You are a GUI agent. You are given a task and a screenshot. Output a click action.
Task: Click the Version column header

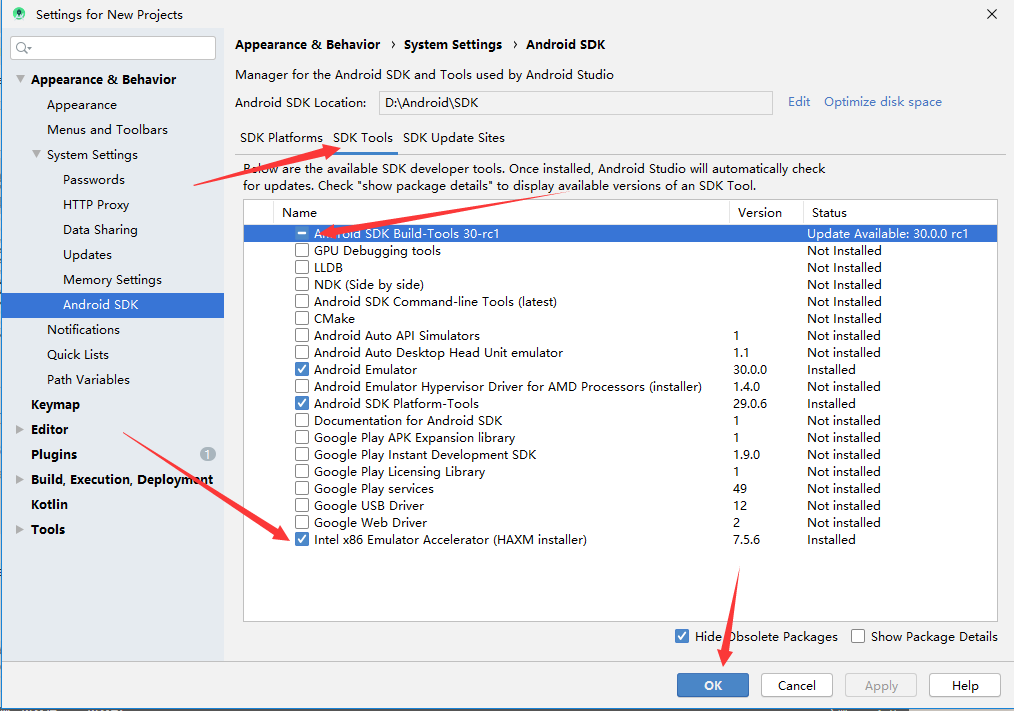coord(760,213)
